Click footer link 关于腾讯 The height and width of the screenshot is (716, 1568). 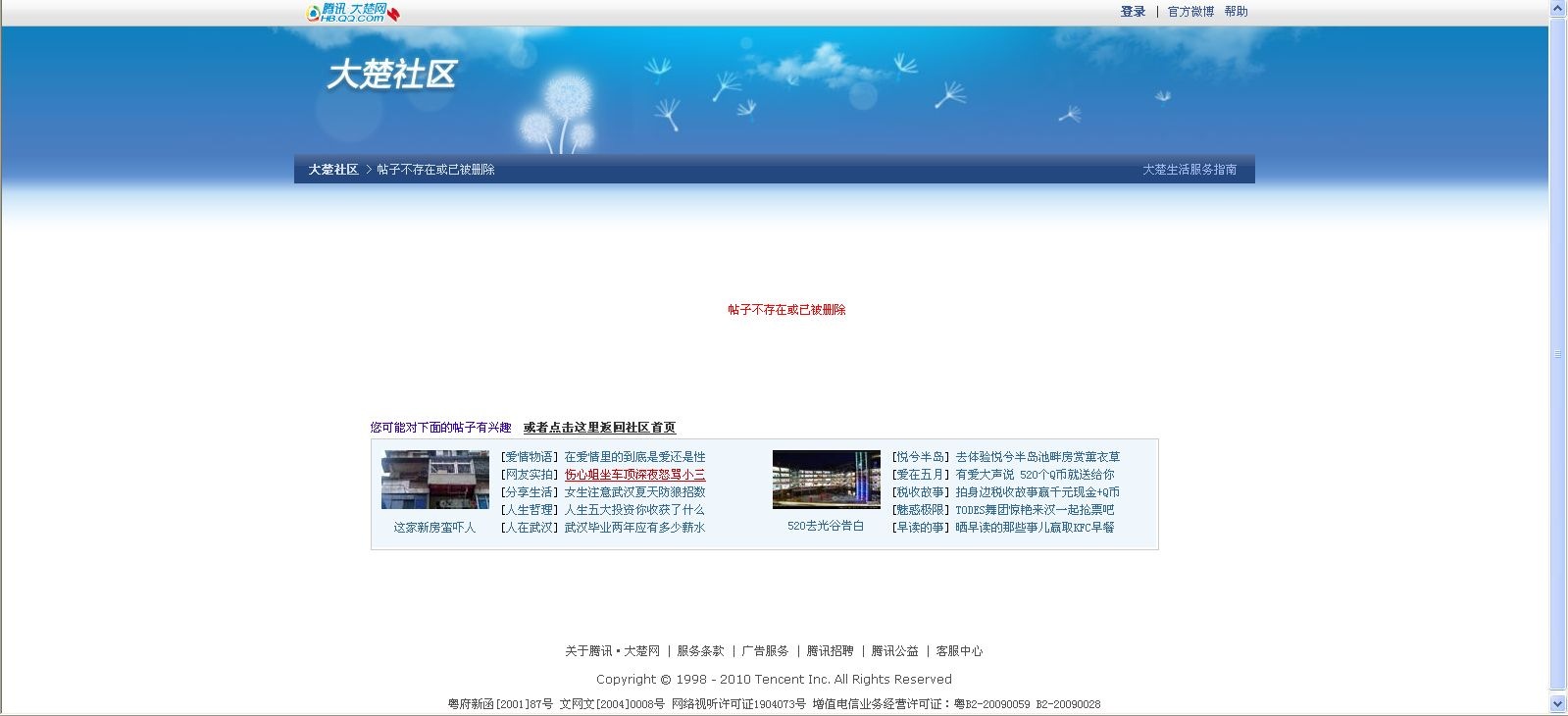[588, 651]
